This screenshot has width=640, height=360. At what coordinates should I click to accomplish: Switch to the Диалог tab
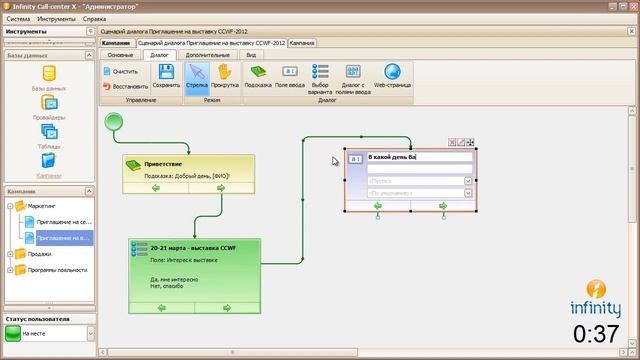(159, 55)
